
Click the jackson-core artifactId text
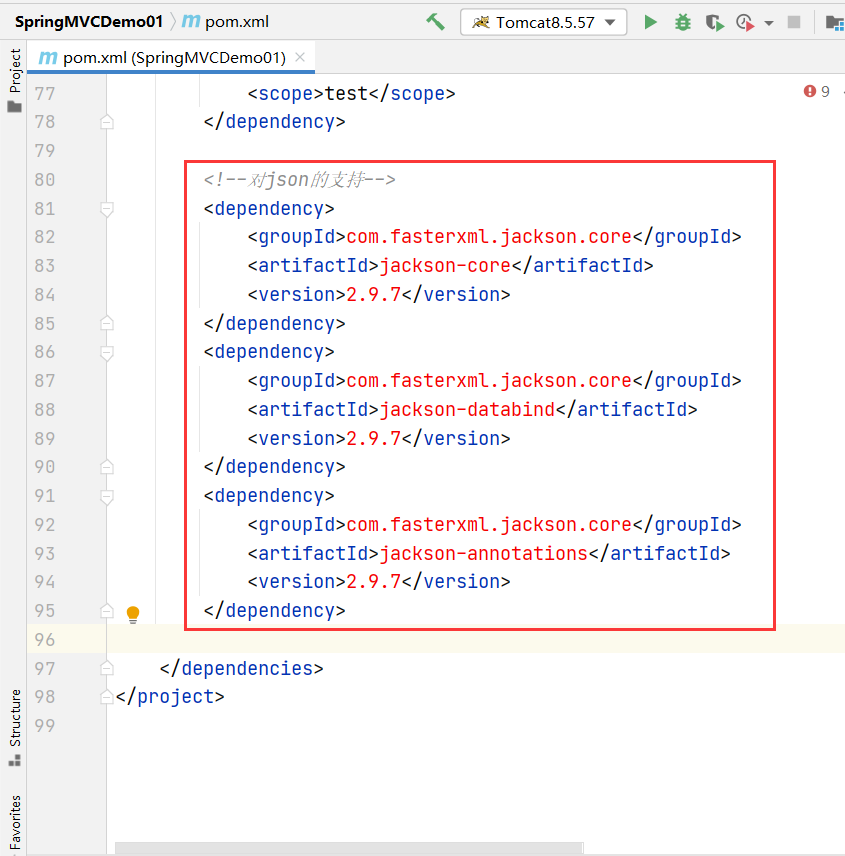(x=445, y=266)
